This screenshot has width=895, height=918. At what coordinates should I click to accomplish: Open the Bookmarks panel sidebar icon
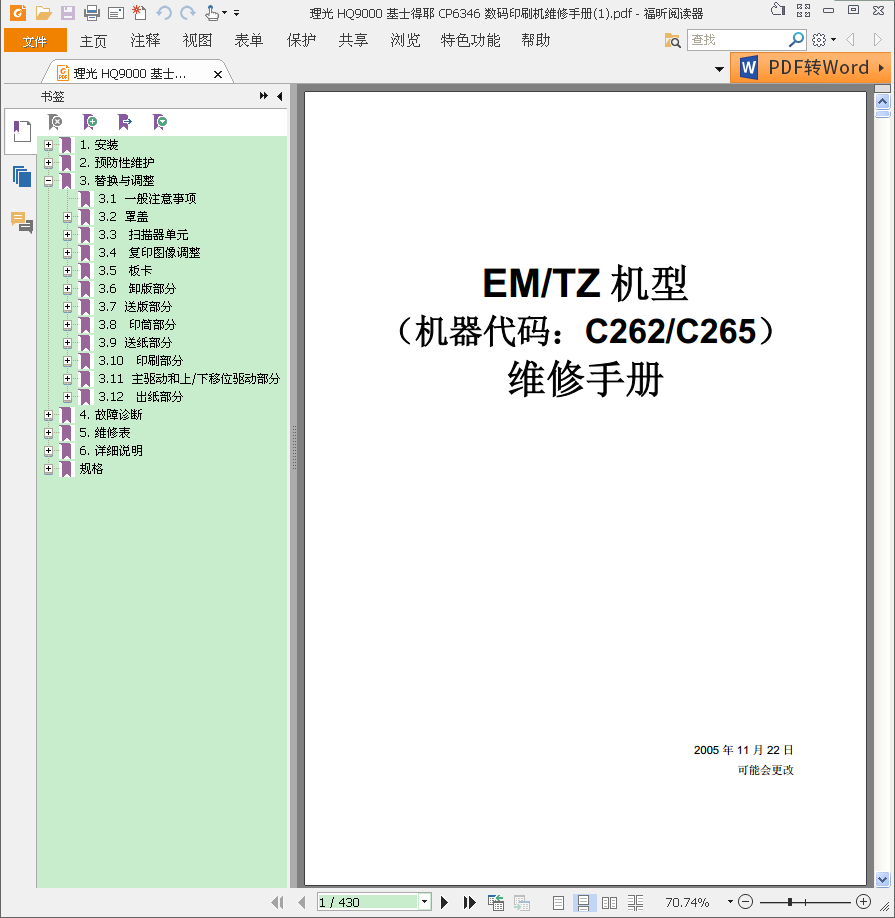coord(22,131)
